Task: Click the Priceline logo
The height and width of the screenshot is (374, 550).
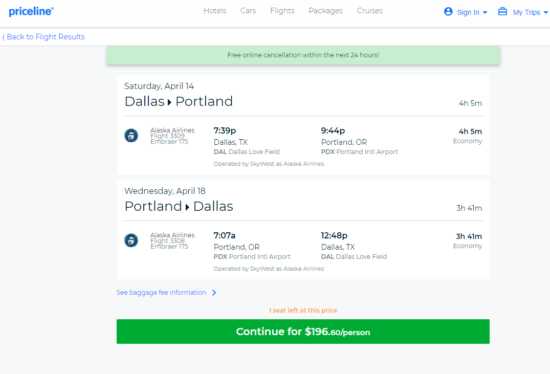Action: click(31, 12)
